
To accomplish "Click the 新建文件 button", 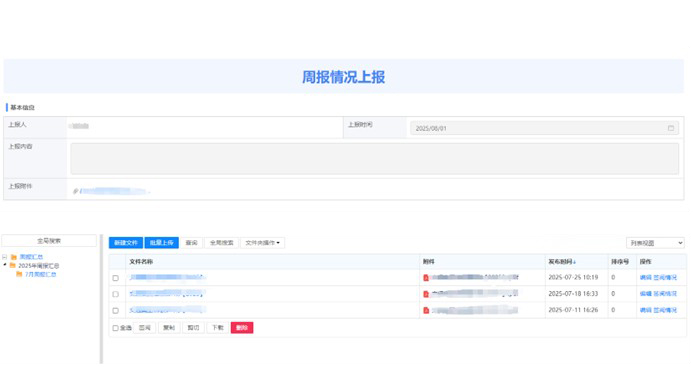I will click(x=126, y=243).
